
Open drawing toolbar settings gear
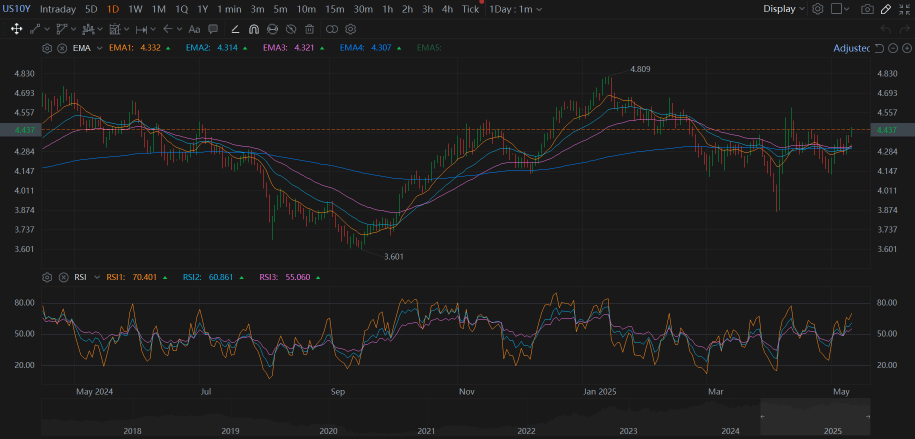350,29
